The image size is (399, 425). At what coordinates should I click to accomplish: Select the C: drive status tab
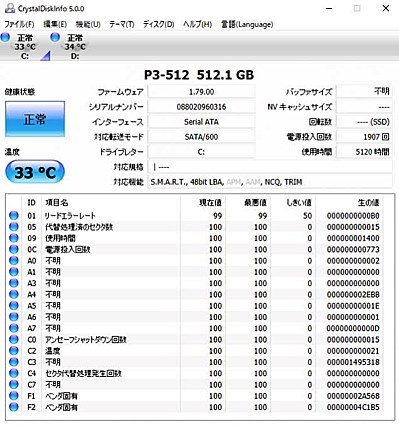pos(24,47)
